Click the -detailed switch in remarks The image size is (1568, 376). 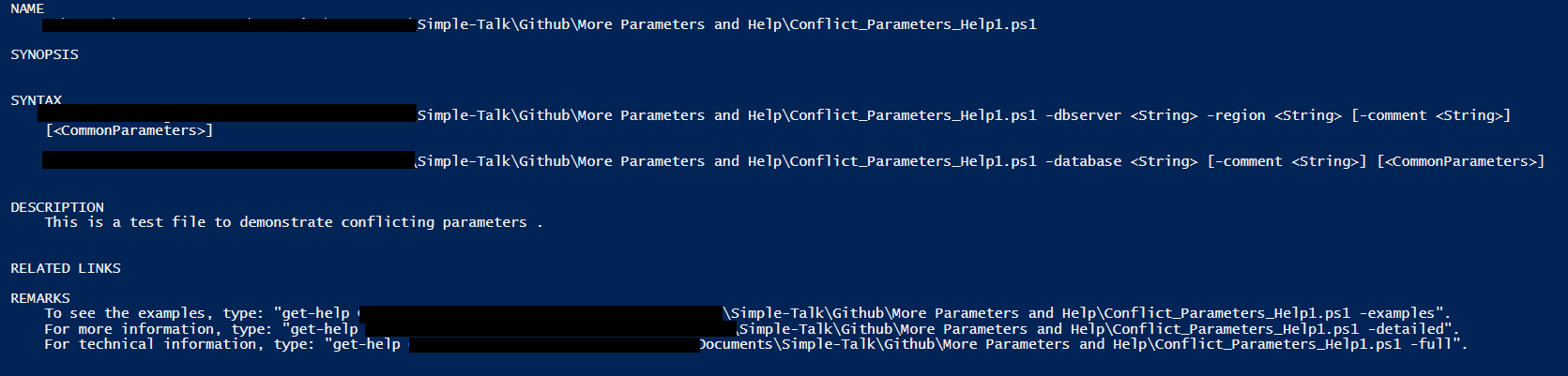coord(1408,329)
